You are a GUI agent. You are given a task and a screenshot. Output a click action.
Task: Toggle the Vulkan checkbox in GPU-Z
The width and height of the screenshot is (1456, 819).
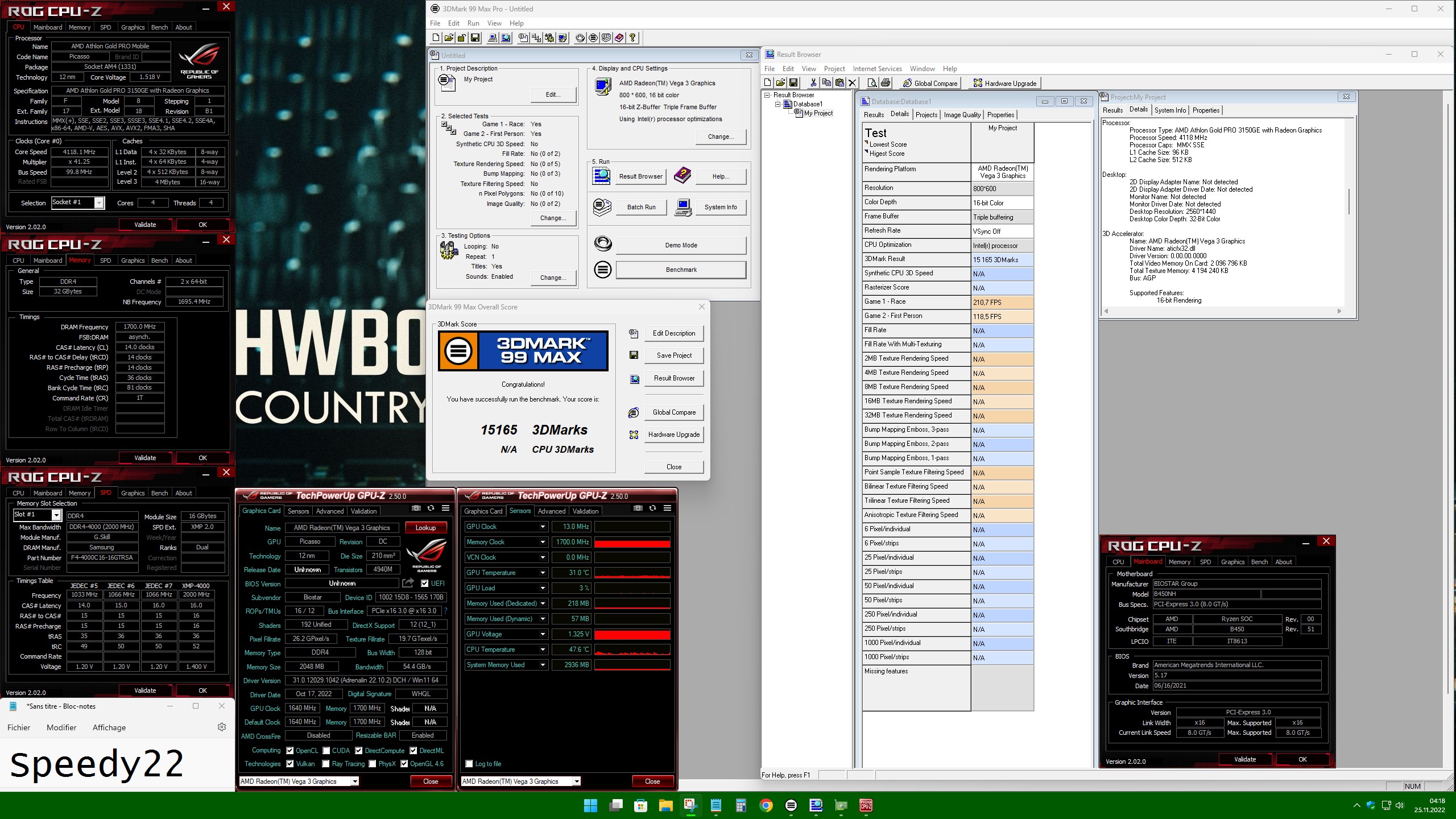290,764
